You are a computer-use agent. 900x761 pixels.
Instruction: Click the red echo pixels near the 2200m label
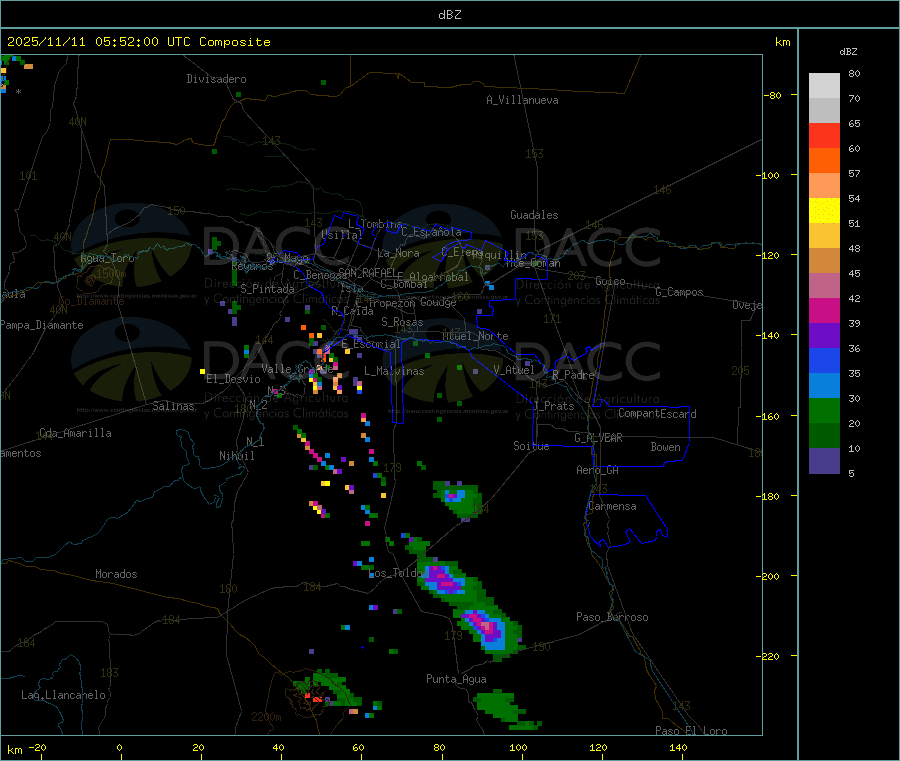(x=313, y=698)
